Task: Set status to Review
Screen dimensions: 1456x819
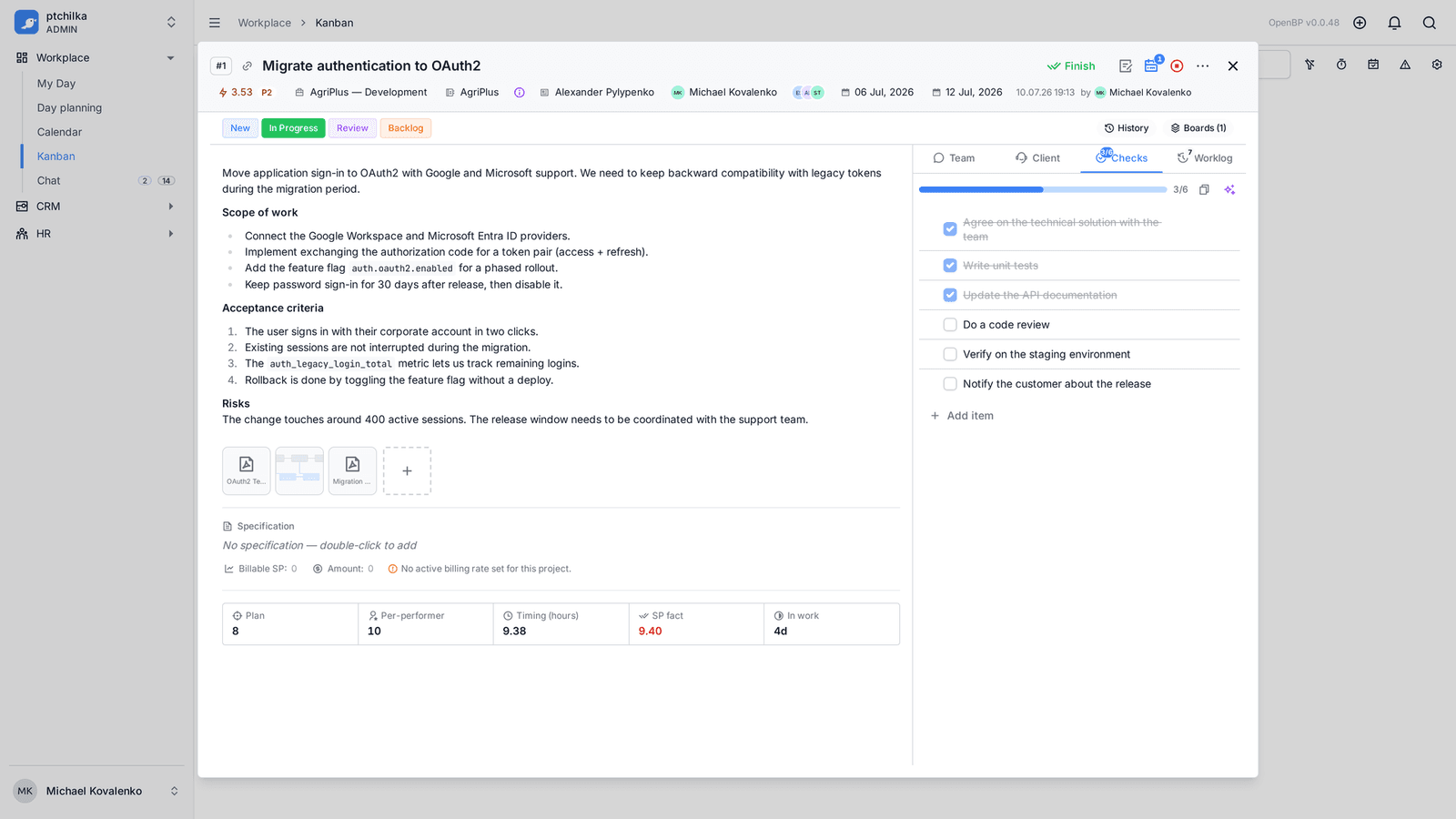Action: pyautogui.click(x=352, y=128)
